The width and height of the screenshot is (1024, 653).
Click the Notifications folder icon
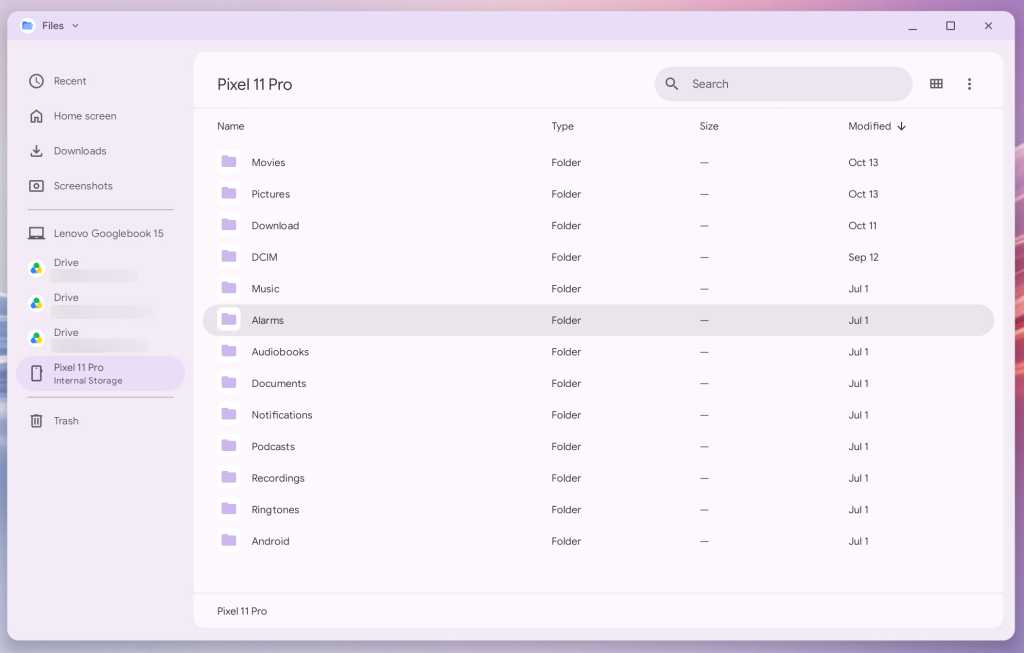coord(229,414)
